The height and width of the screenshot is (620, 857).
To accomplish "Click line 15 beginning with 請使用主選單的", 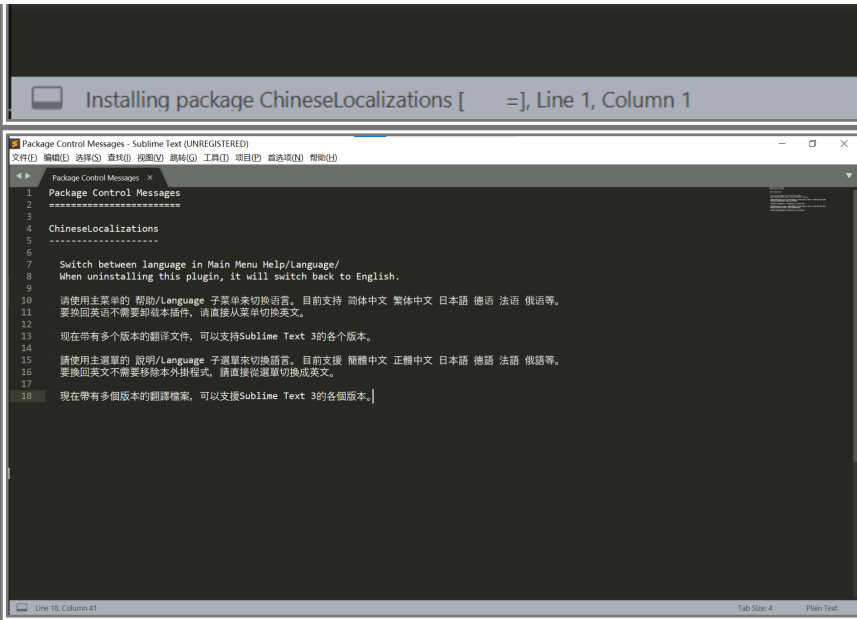I will coord(310,360).
